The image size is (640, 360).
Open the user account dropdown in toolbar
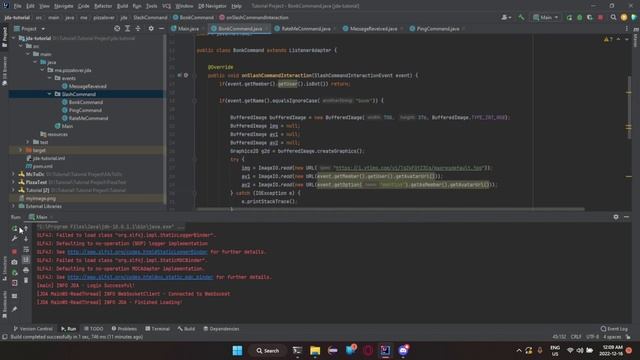click(x=506, y=18)
